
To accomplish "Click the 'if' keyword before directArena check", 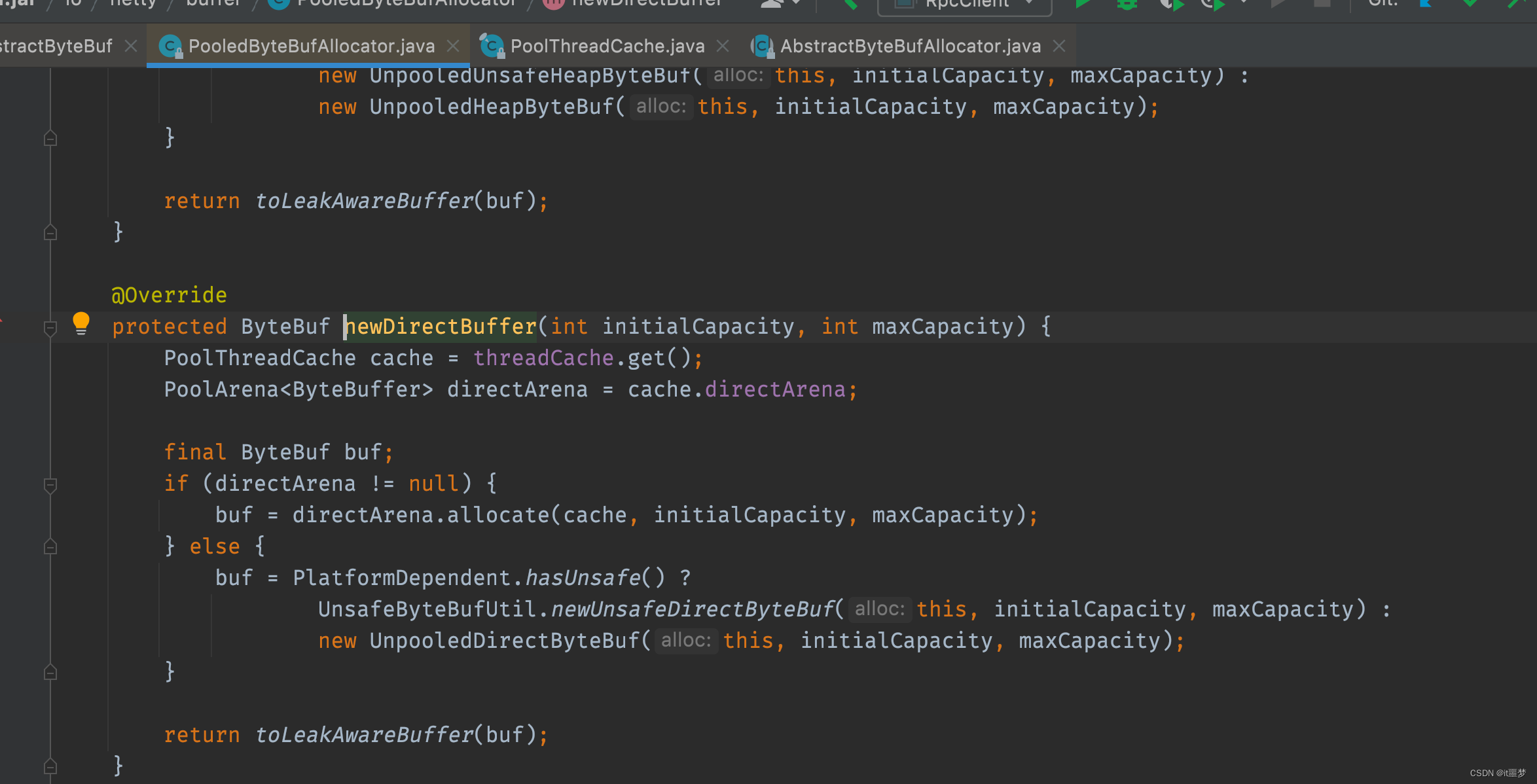I will tap(176, 484).
